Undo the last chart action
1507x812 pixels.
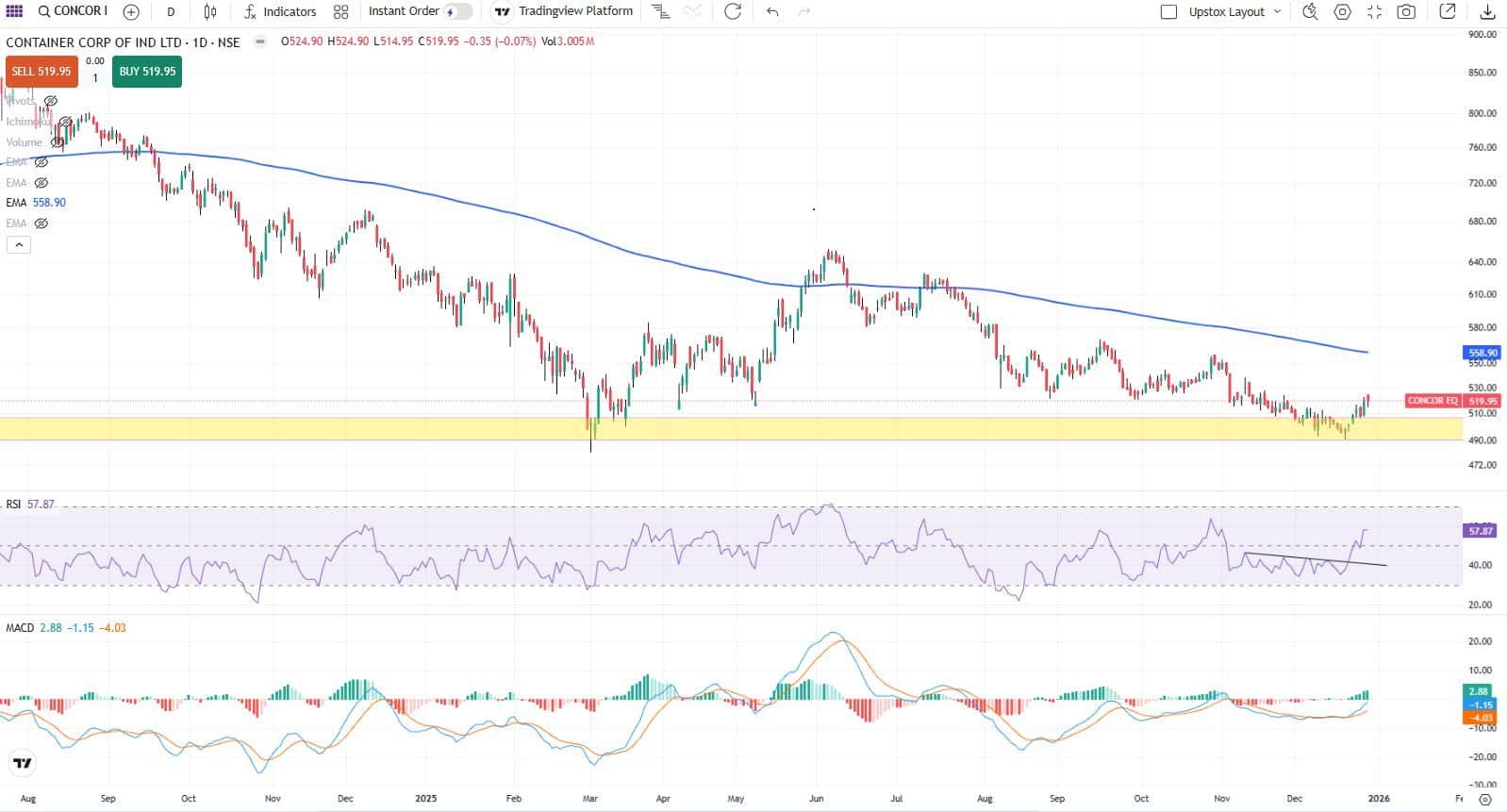pos(772,12)
